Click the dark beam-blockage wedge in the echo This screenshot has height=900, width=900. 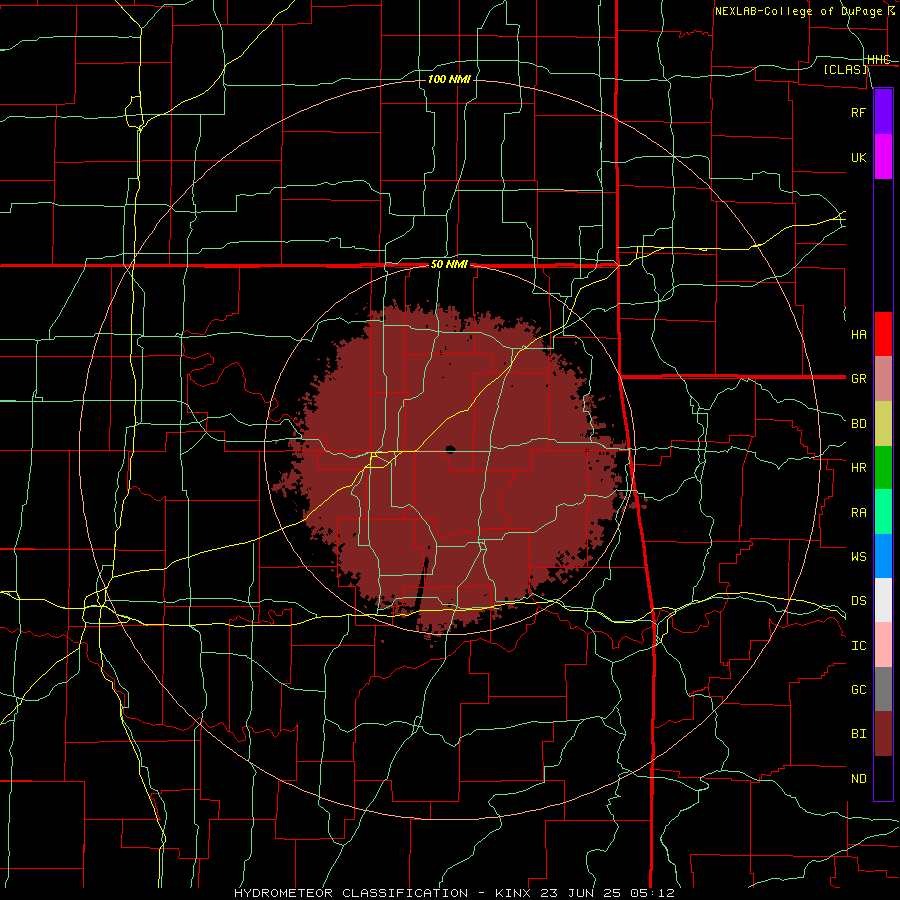(x=423, y=585)
